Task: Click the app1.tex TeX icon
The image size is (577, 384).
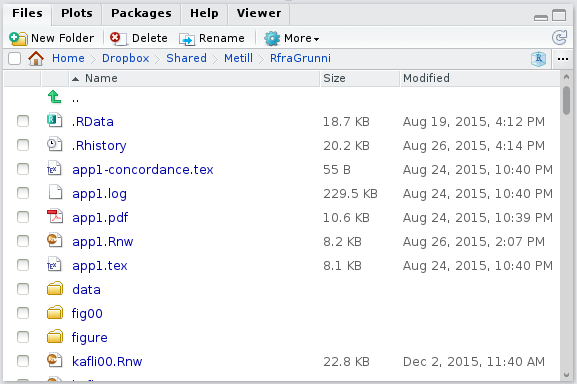Action: [54, 264]
